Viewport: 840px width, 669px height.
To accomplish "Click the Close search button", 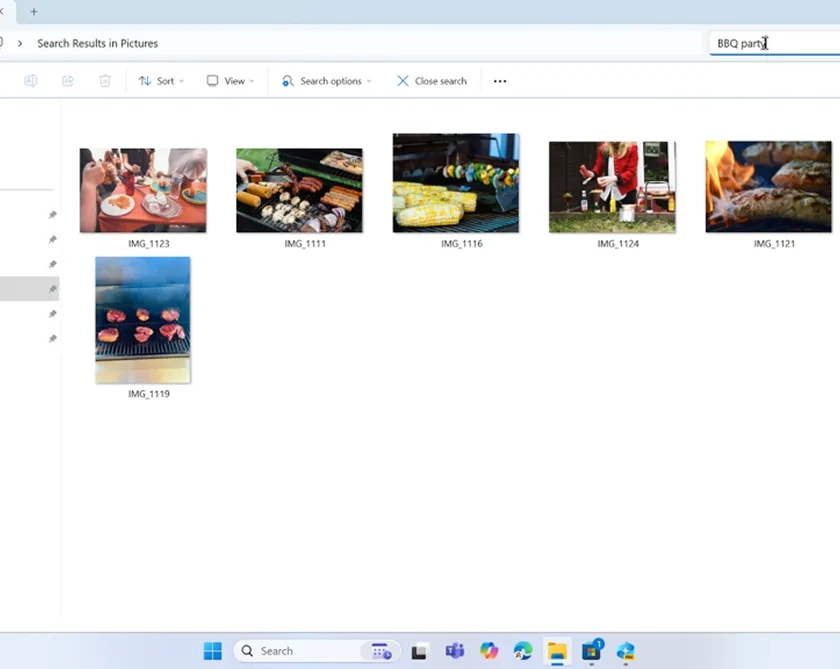I will tap(432, 81).
